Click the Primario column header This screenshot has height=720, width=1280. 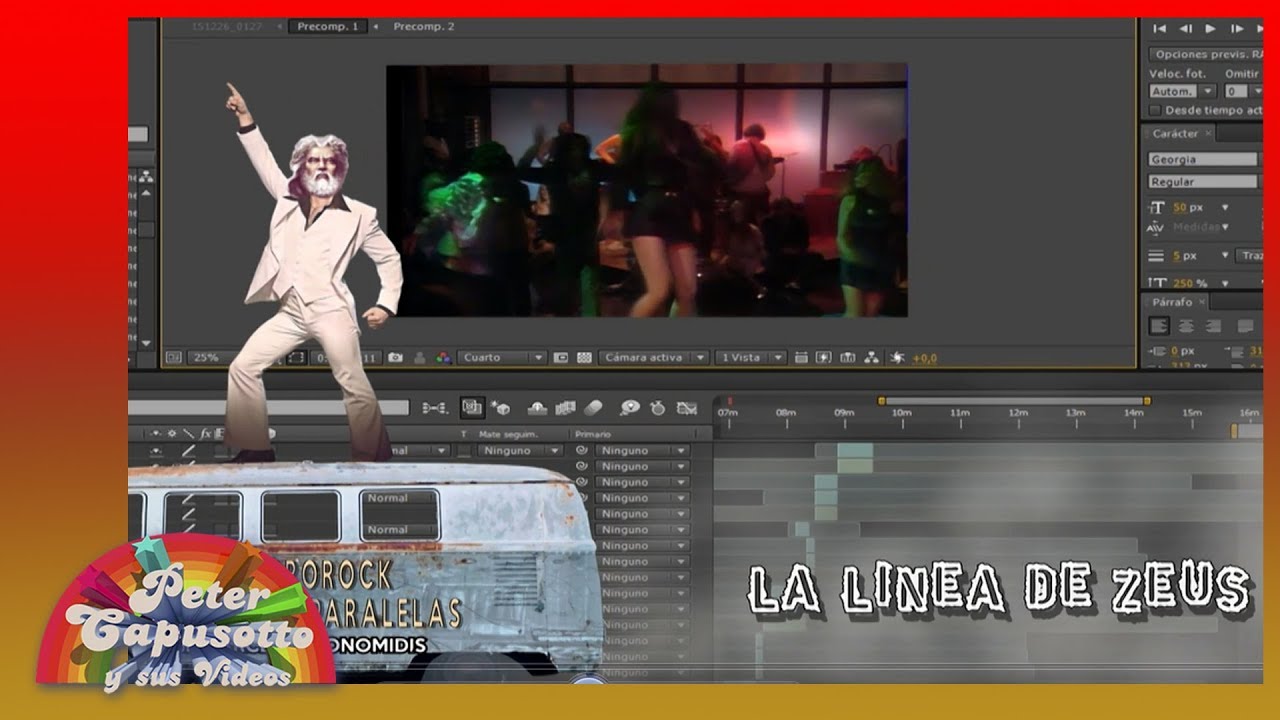[x=595, y=434]
